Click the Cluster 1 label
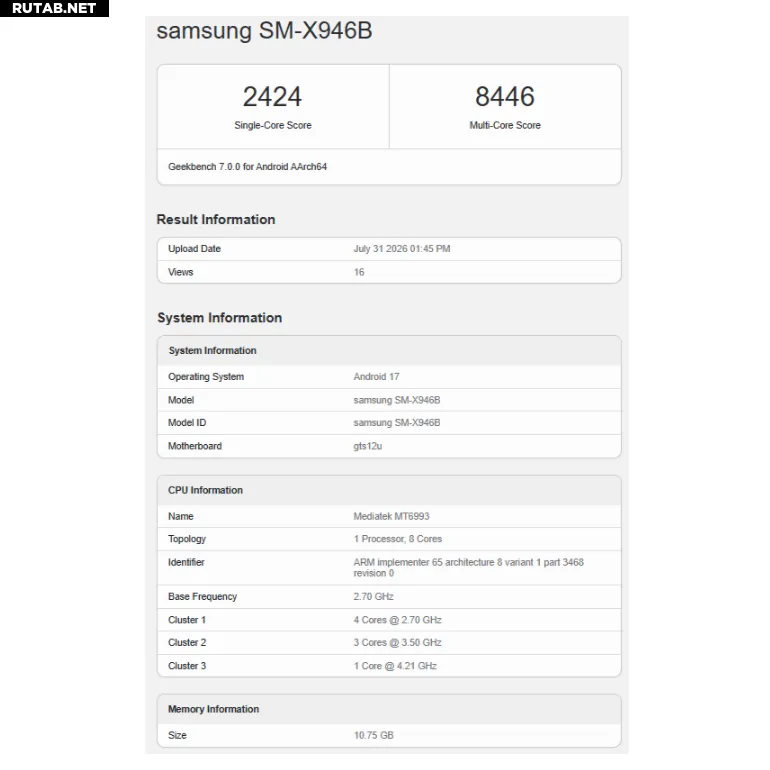Viewport: 770px width, 770px height. 187,620
